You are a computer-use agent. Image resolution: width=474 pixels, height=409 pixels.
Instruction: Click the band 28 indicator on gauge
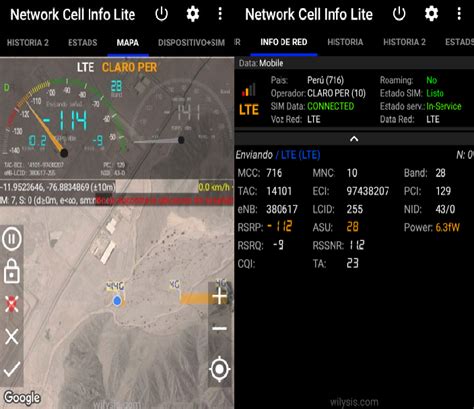116,86
